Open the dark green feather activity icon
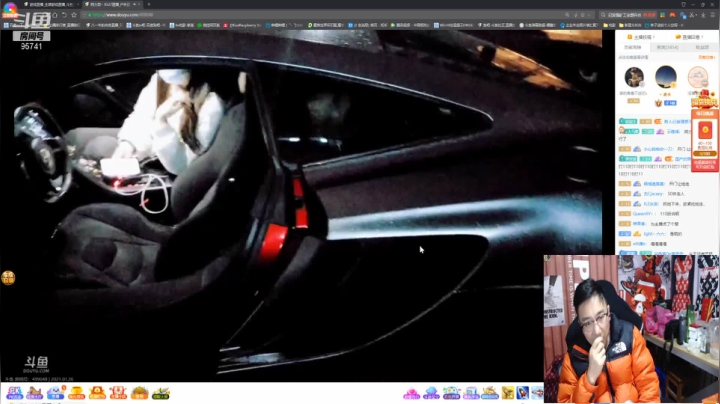 click(x=160, y=393)
